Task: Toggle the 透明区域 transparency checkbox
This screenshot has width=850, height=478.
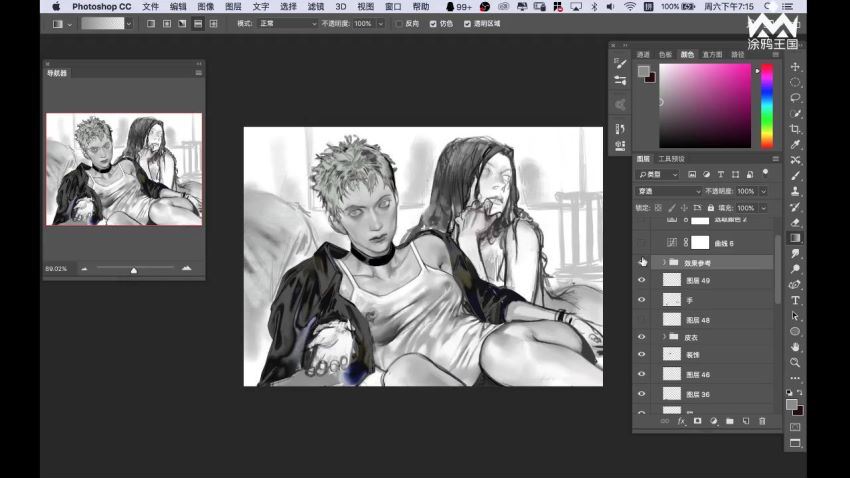Action: click(467, 24)
